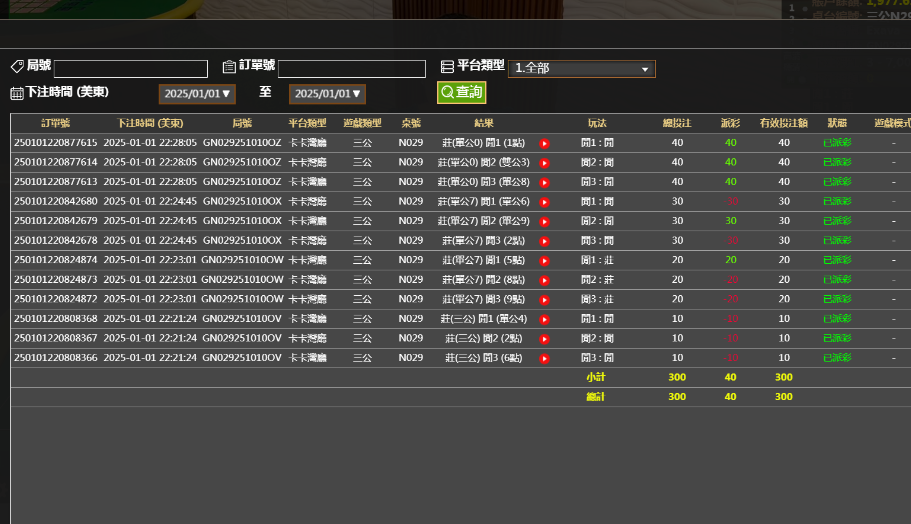The width and height of the screenshot is (911, 524).
Task: Open replay icon for order 250101220824874
Action: [x=545, y=260]
